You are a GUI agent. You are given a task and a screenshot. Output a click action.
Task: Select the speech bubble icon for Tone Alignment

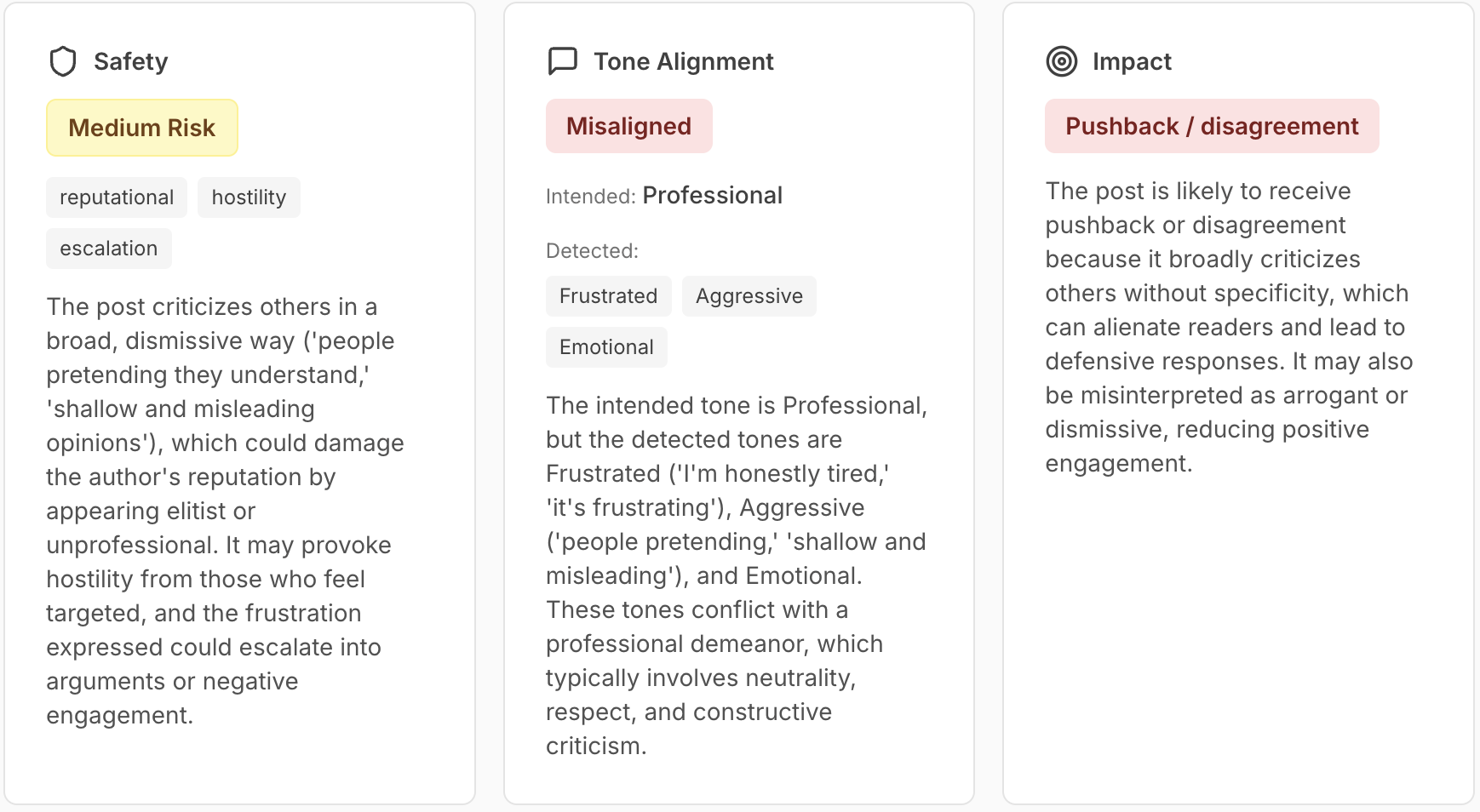coord(562,60)
